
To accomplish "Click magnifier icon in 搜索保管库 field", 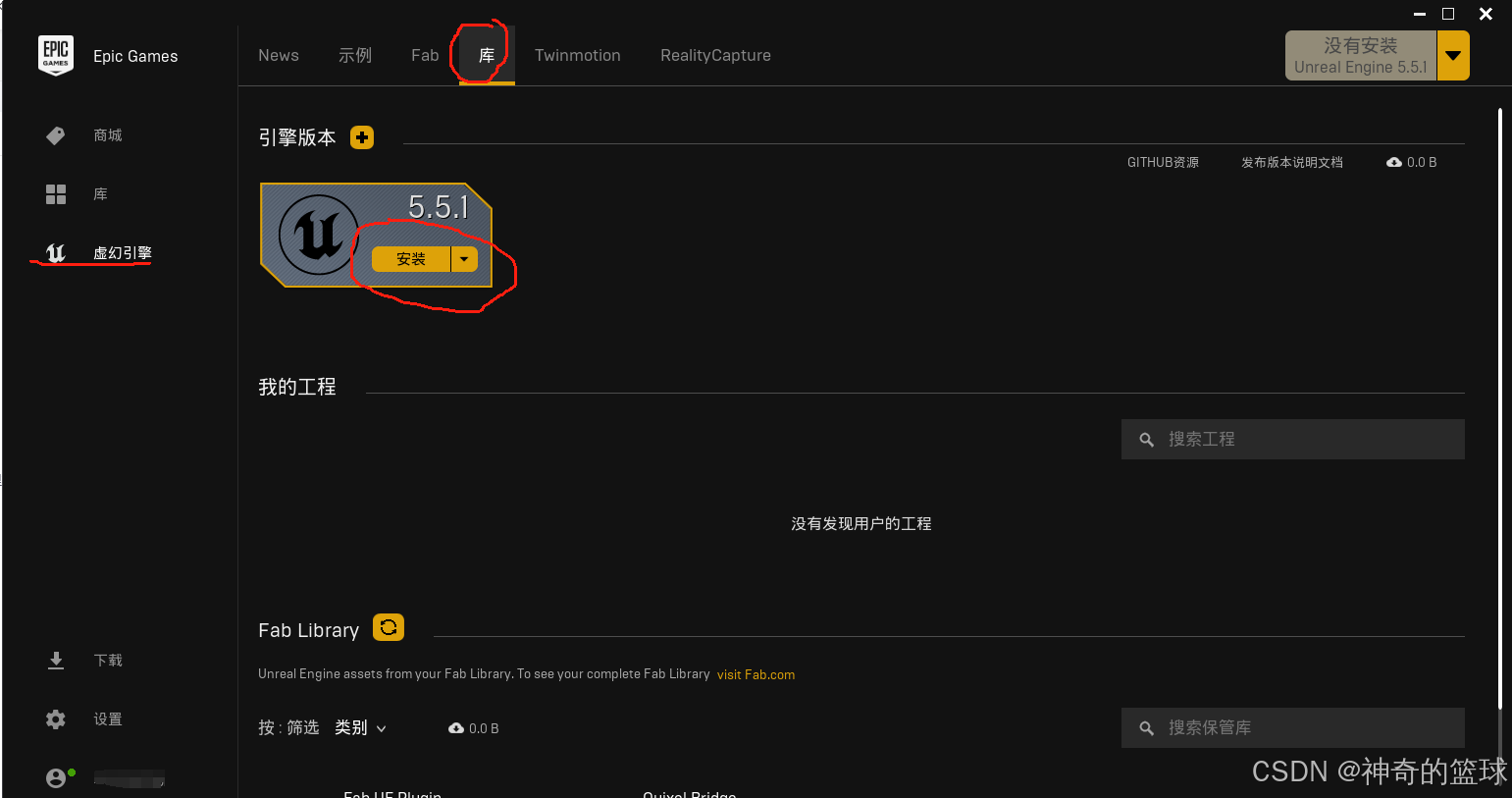I will coord(1146,728).
